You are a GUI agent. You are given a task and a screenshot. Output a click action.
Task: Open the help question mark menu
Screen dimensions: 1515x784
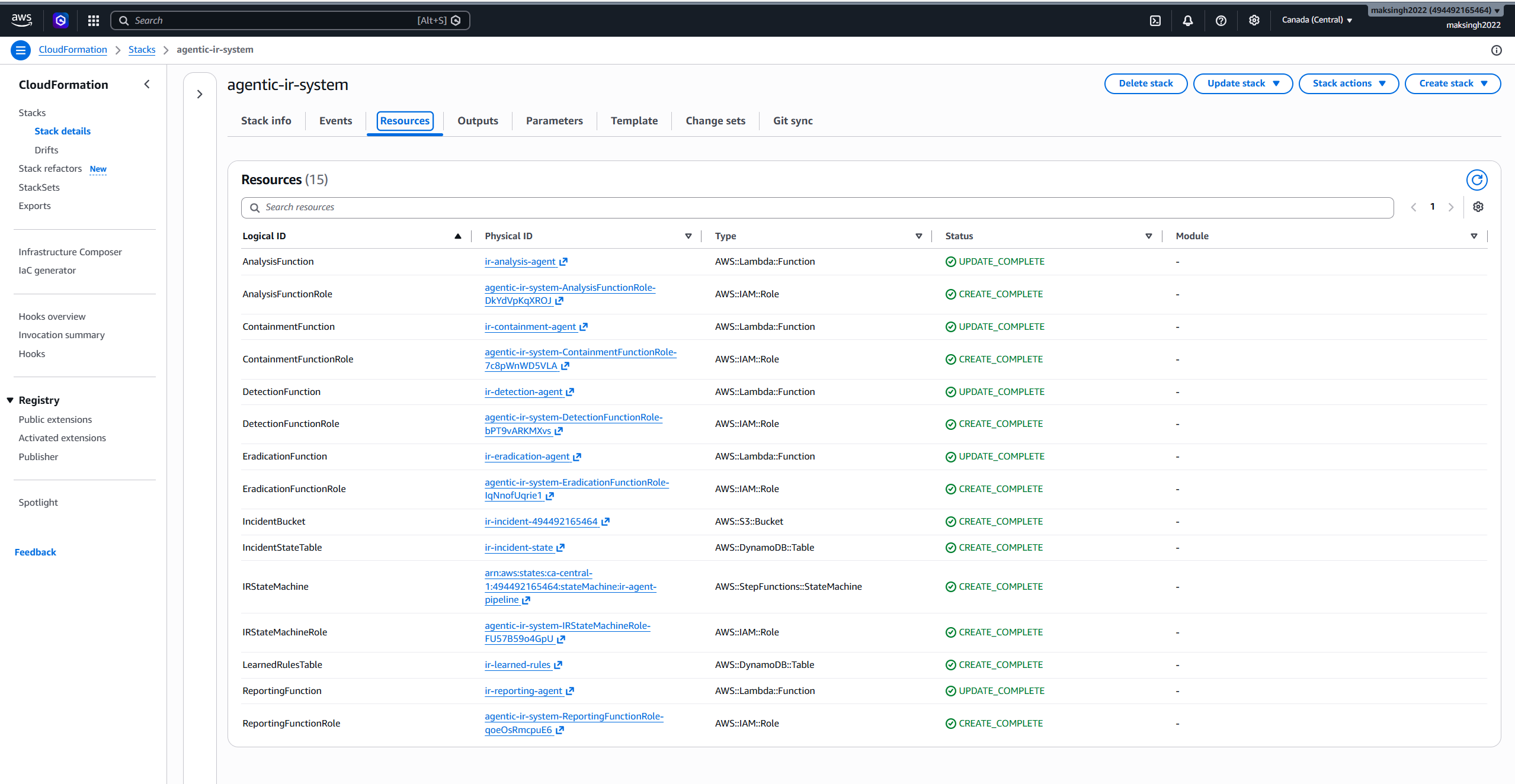[x=1221, y=21]
